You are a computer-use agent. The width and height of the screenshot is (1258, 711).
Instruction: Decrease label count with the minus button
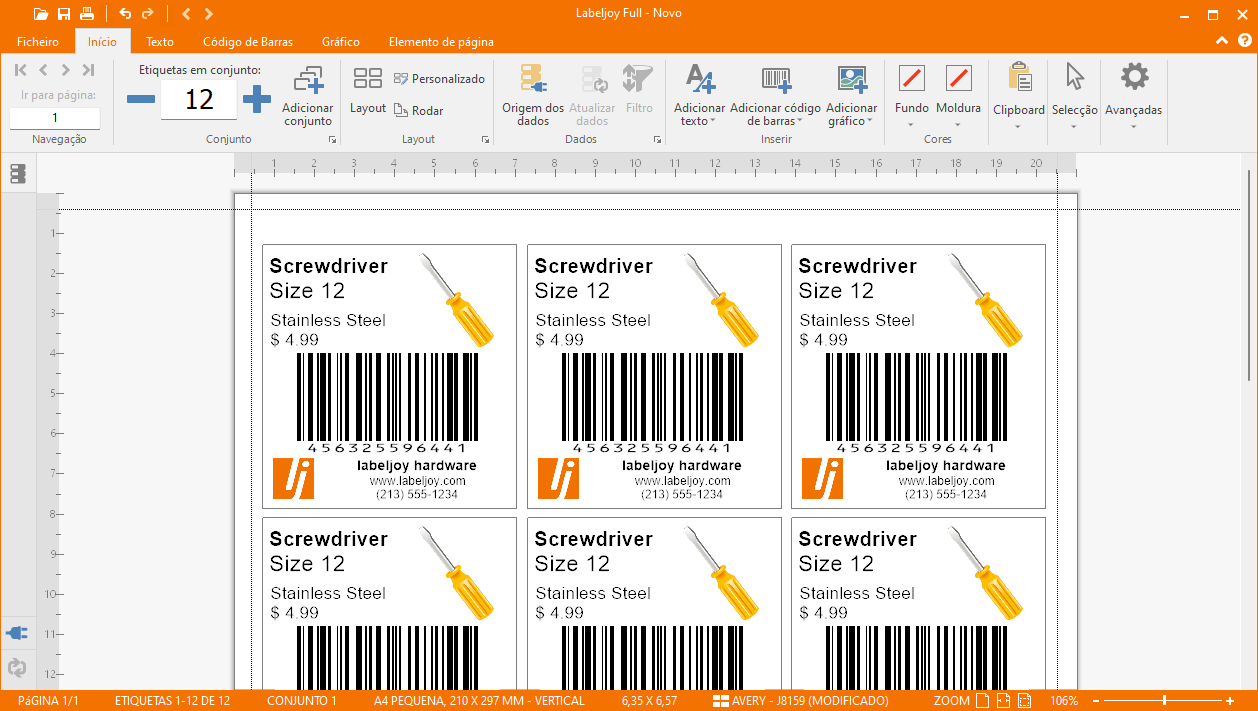point(141,99)
